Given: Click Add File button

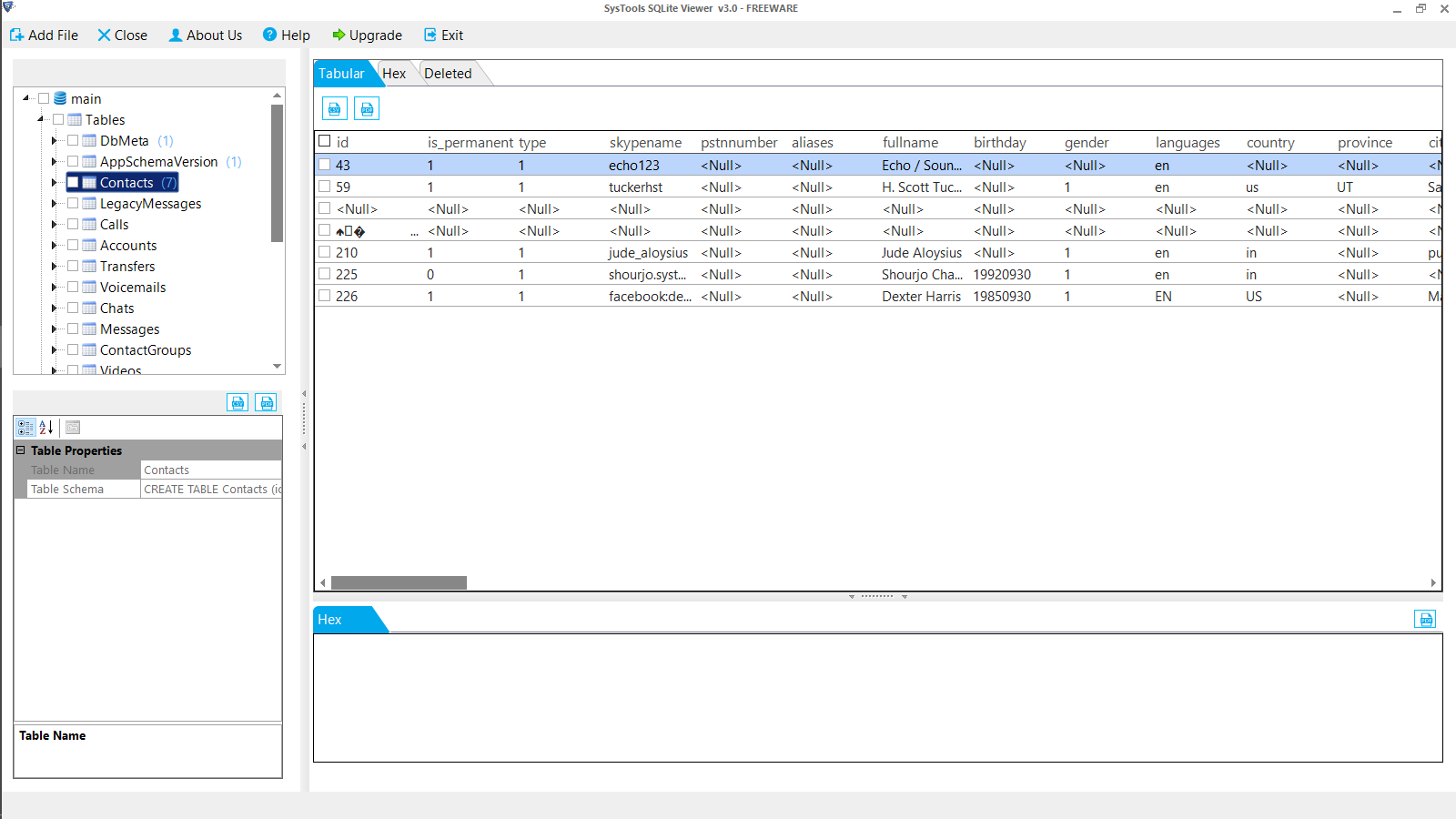Looking at the screenshot, I should coord(44,35).
